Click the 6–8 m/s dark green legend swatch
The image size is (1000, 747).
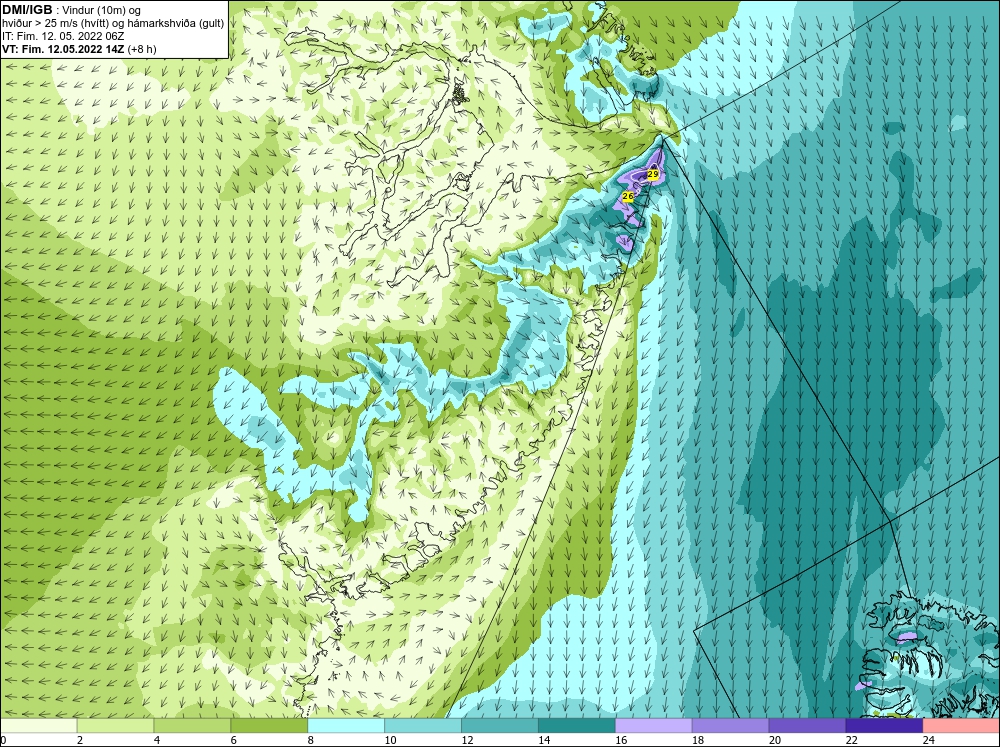click(x=268, y=726)
